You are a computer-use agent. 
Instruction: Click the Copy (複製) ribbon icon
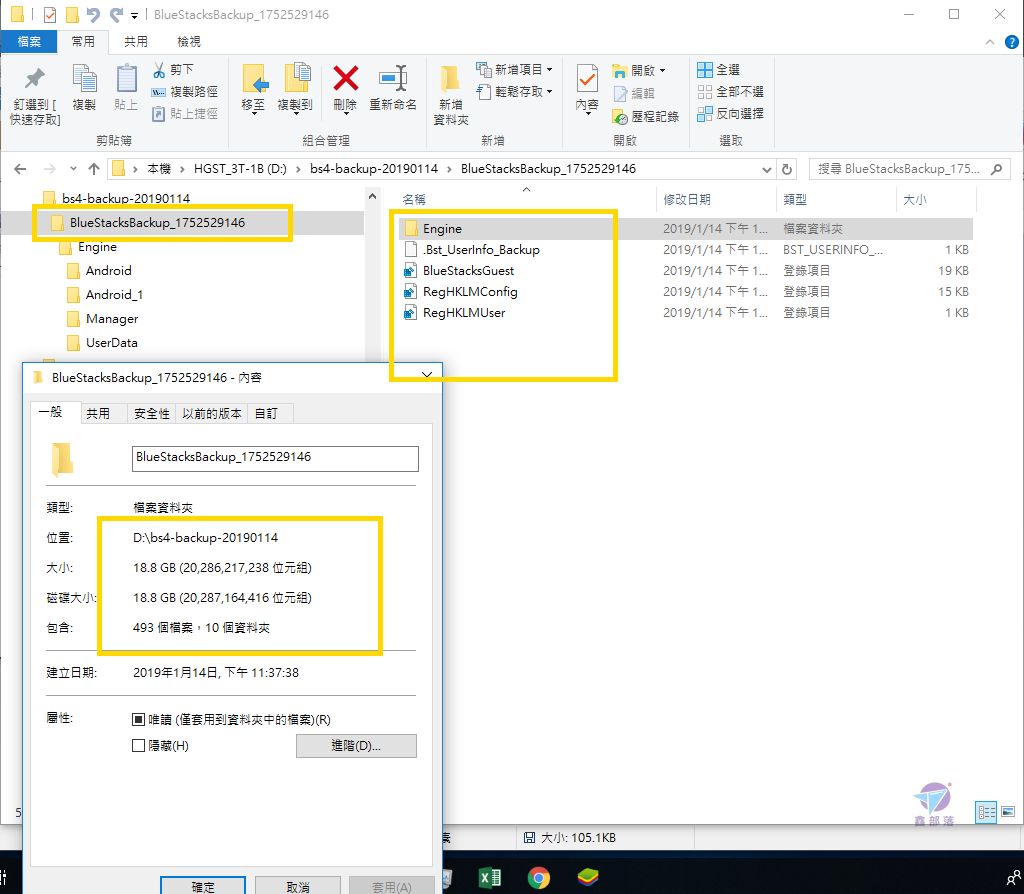[84, 80]
